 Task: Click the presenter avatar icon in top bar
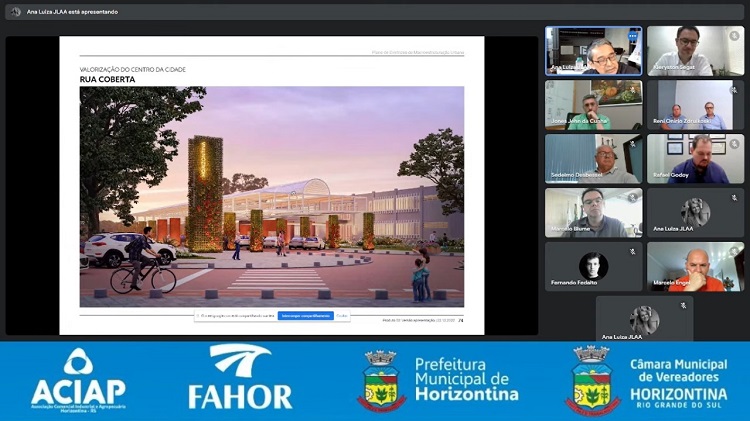click(16, 12)
